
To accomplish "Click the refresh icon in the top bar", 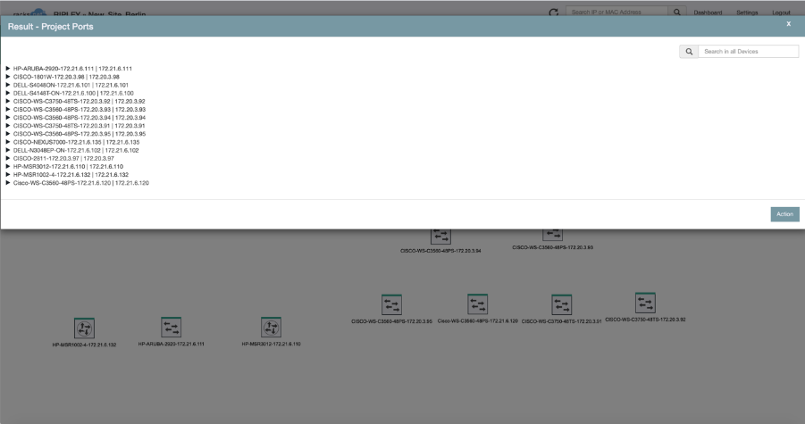I will (x=553, y=12).
